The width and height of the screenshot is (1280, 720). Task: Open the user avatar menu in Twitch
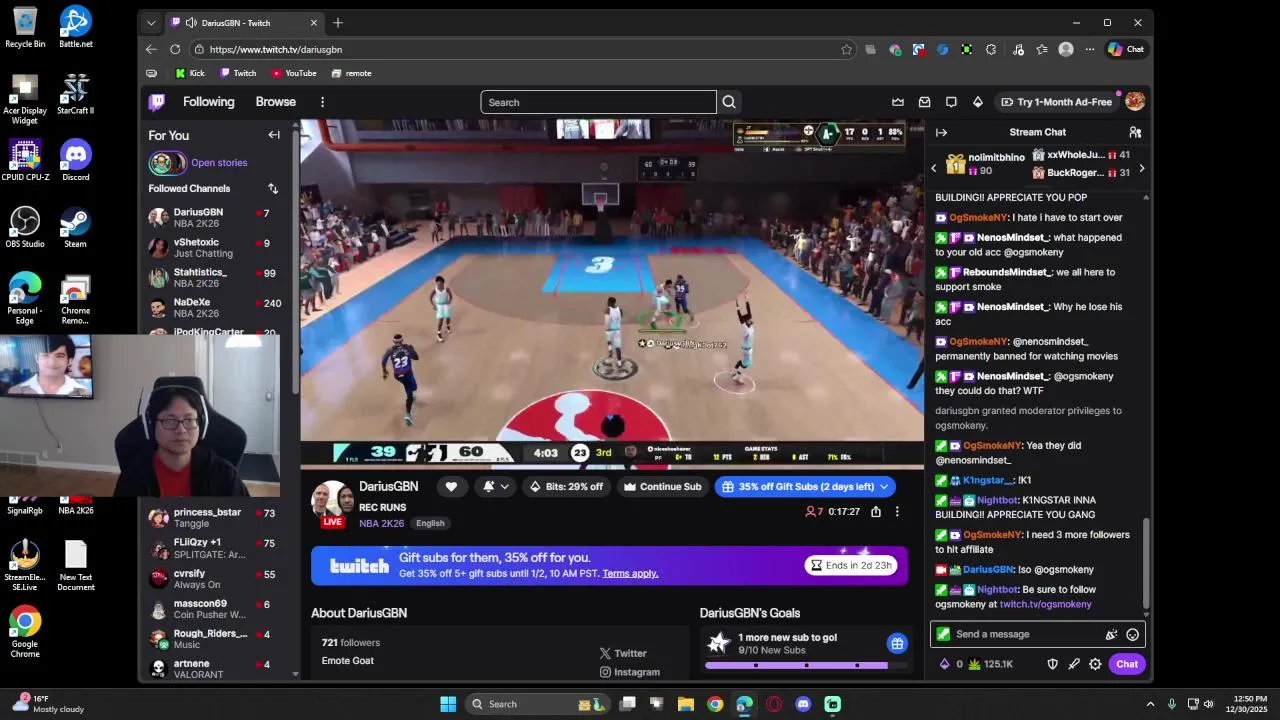click(x=1135, y=102)
